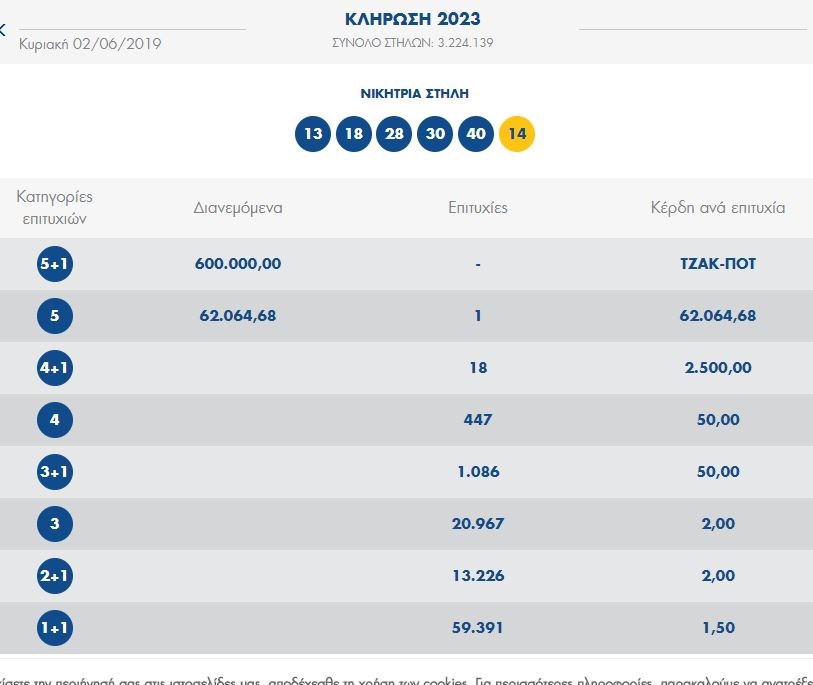
Task: Click the ΚΛΗΡΩΣΗ 2023 draw title
Action: click(x=412, y=19)
